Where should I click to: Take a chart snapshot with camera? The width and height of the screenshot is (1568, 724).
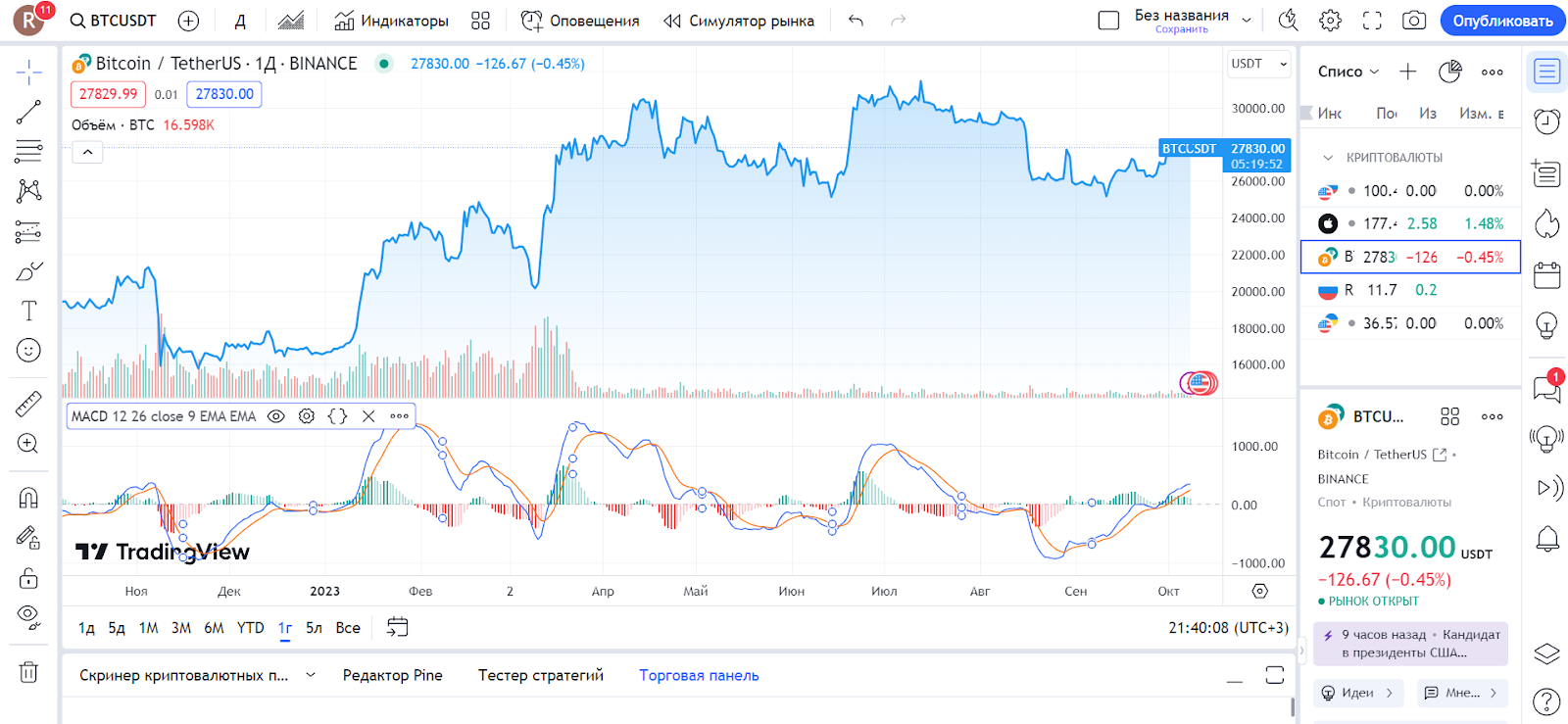(1414, 21)
